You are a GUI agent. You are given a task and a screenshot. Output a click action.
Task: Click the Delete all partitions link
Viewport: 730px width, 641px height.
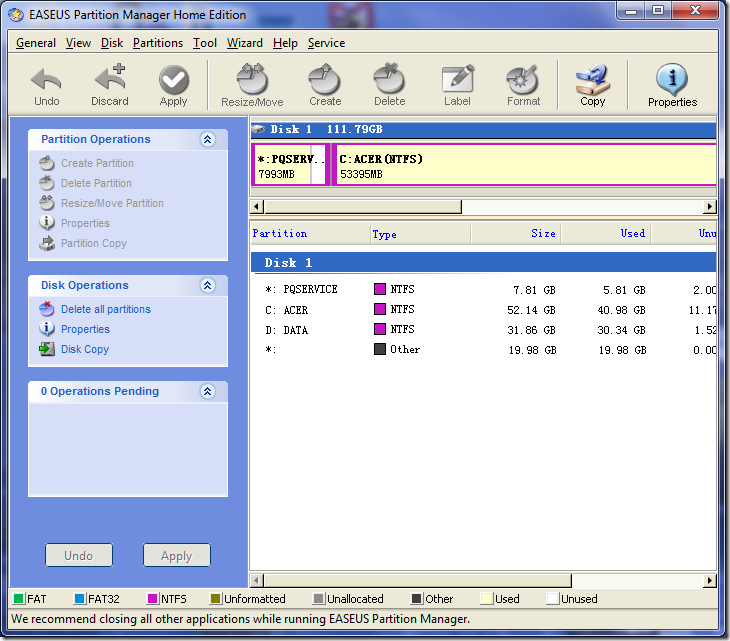tap(106, 309)
